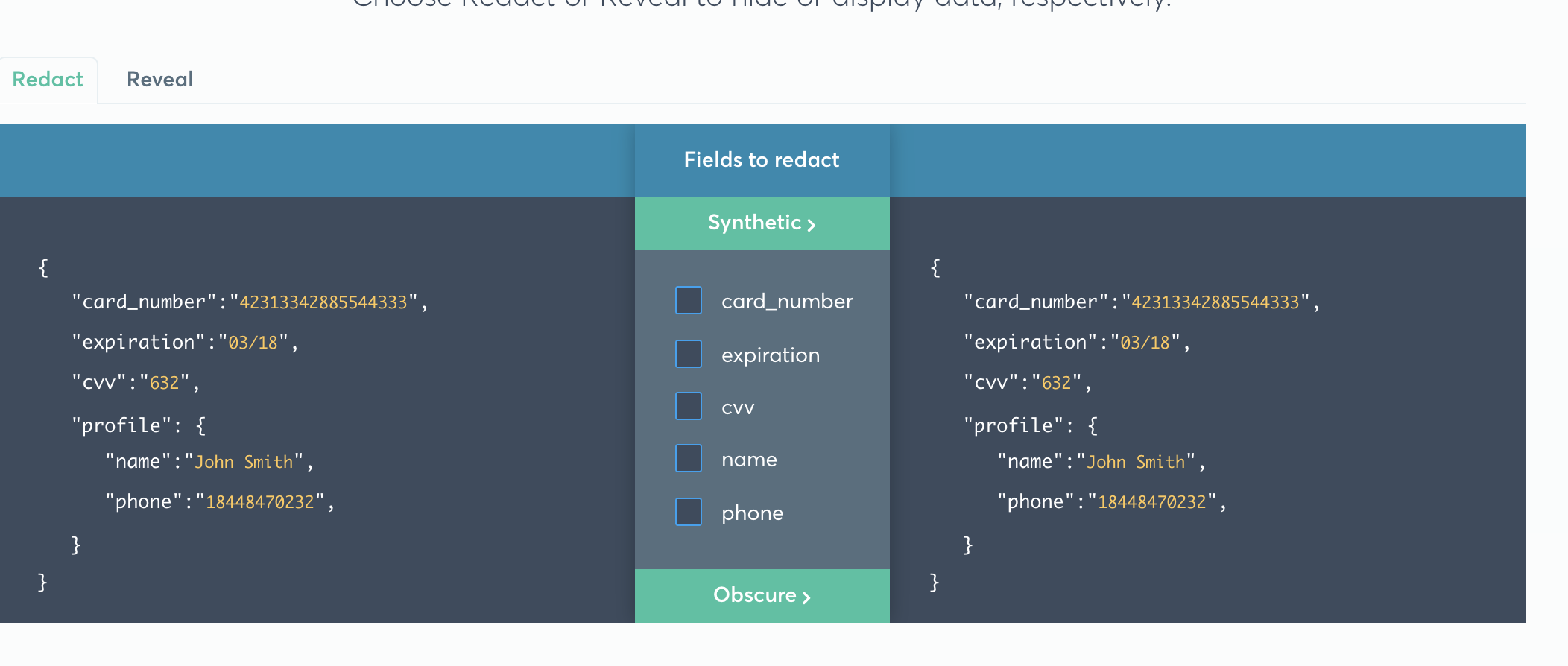
Task: Click the expiration value in right JSON panel
Action: tap(1145, 343)
